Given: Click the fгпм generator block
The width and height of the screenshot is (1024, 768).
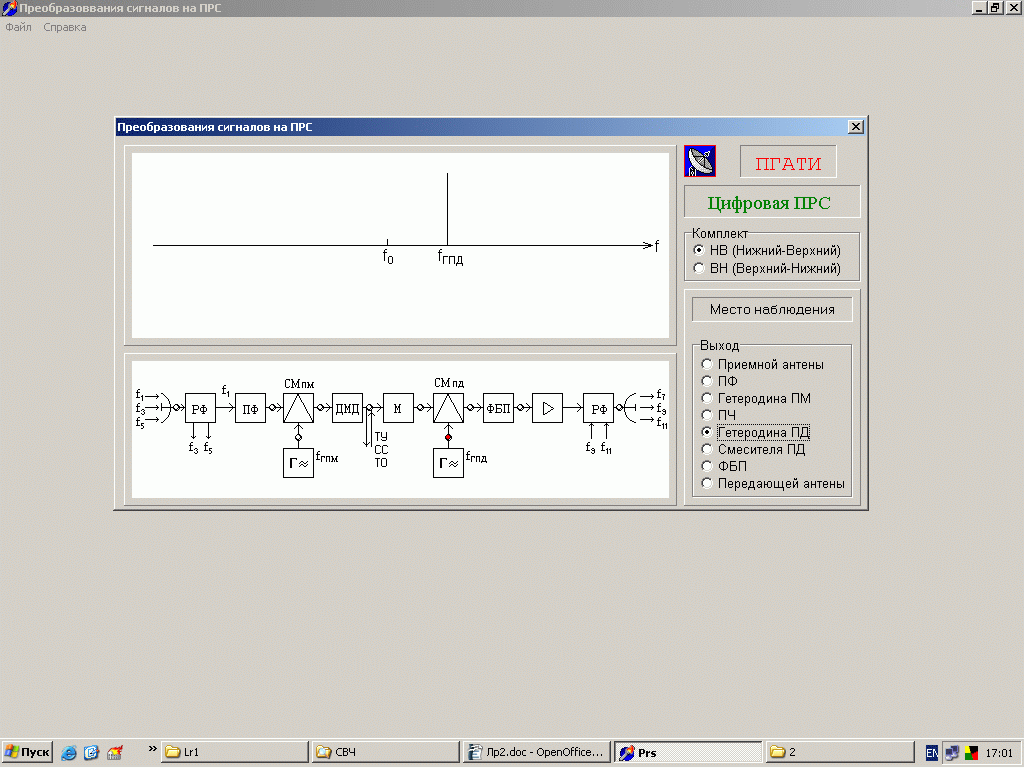Looking at the screenshot, I should click(x=298, y=463).
